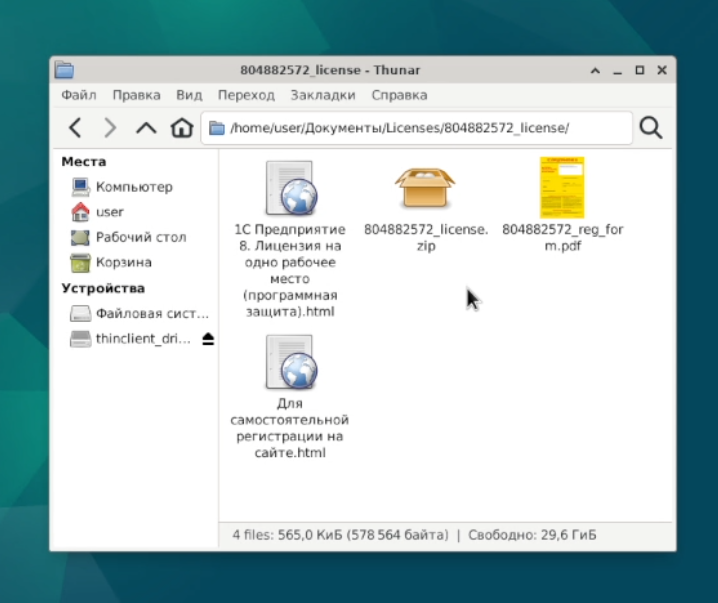Open the parent folder using up arrow

(146, 128)
